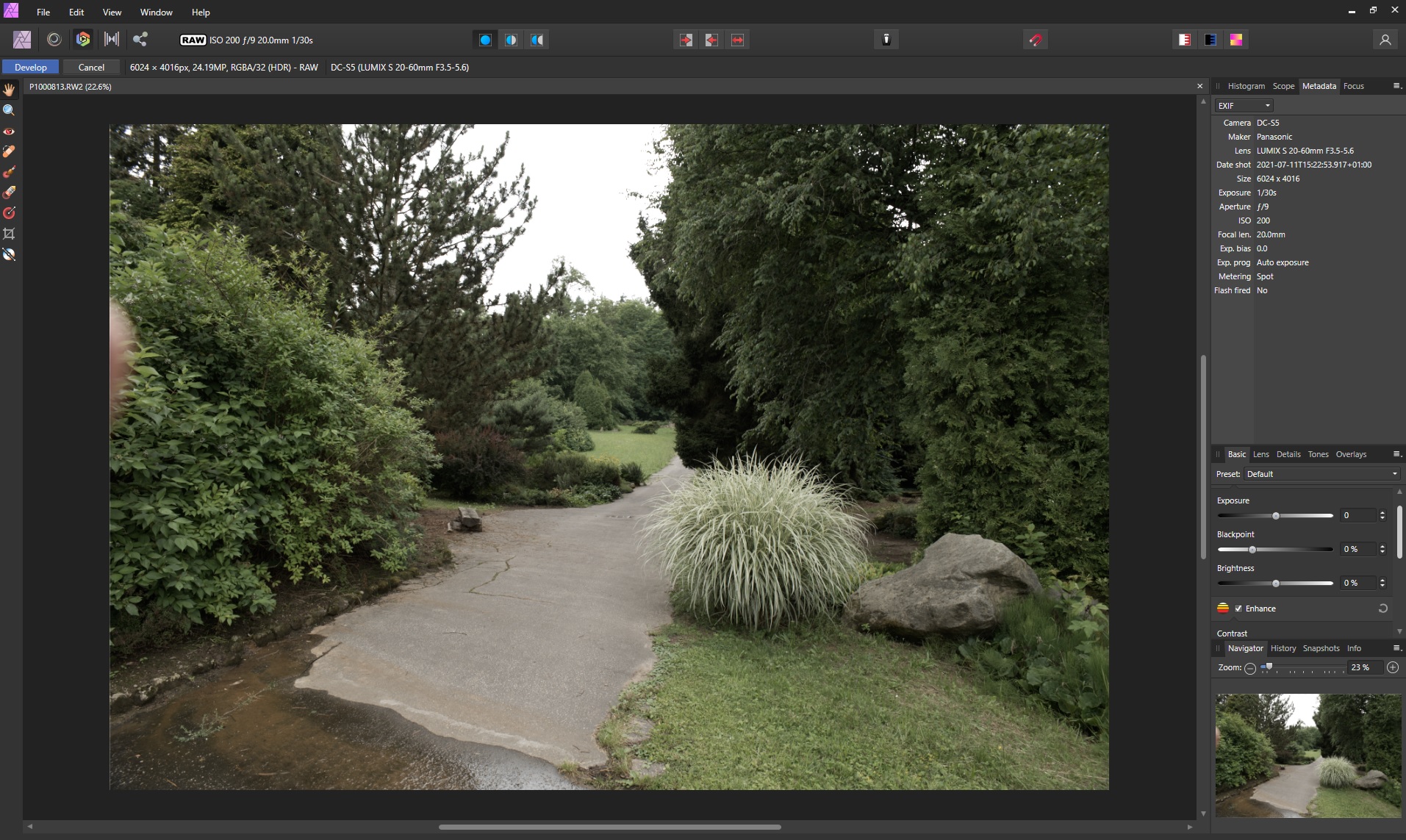Open the Preset Default dropdown

pyautogui.click(x=1321, y=474)
